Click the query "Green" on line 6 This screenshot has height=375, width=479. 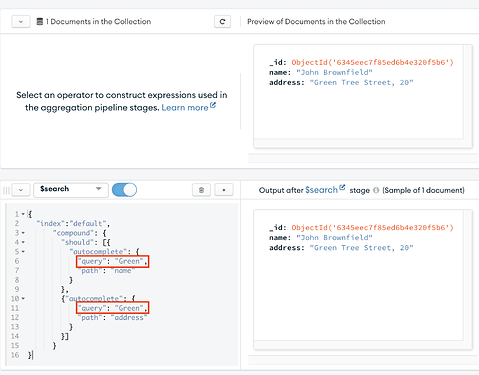pyautogui.click(x=112, y=261)
